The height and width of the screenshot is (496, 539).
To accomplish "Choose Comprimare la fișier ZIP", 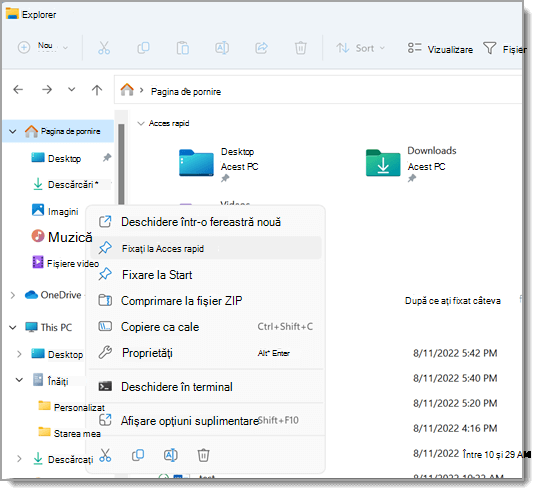I will [206, 301].
